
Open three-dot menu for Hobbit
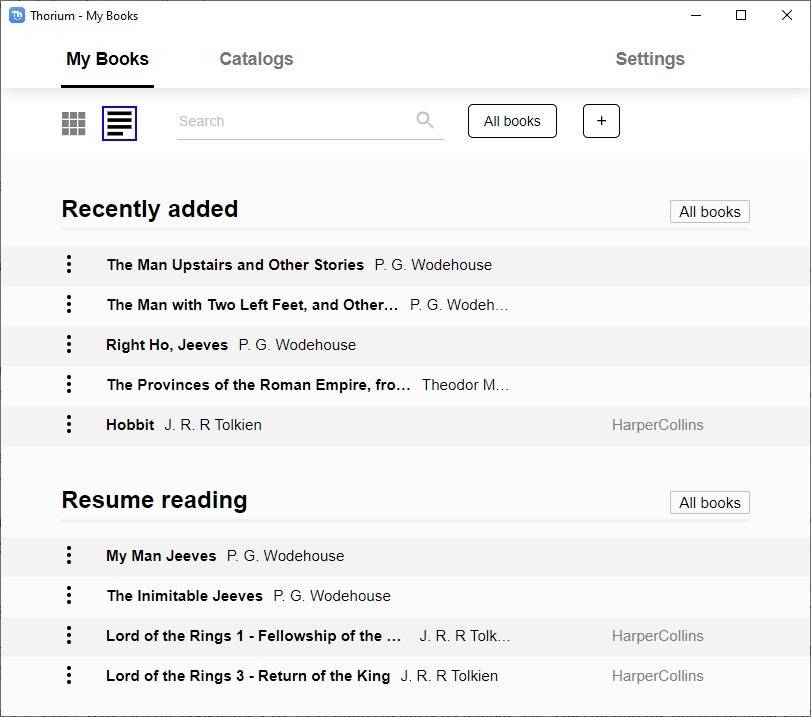tap(69, 424)
